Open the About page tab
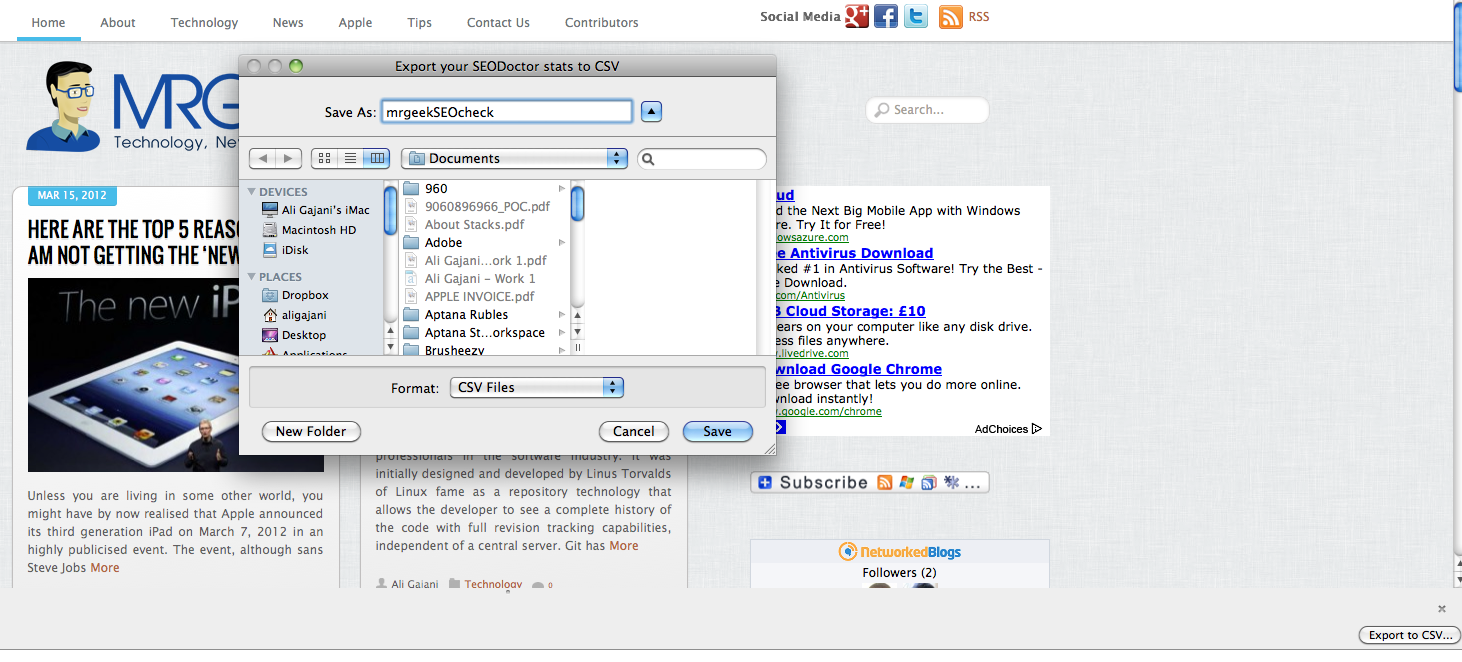 [118, 22]
